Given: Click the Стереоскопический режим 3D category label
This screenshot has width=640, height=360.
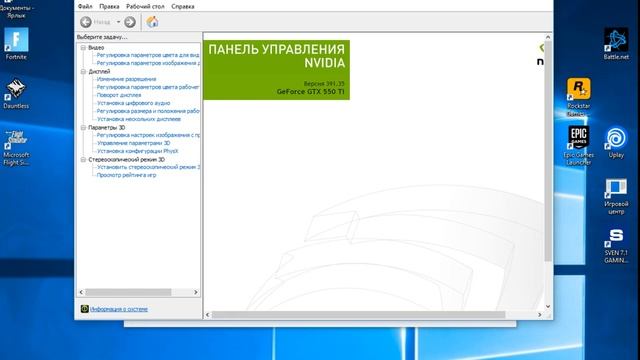Looking at the screenshot, I should click(x=127, y=160).
